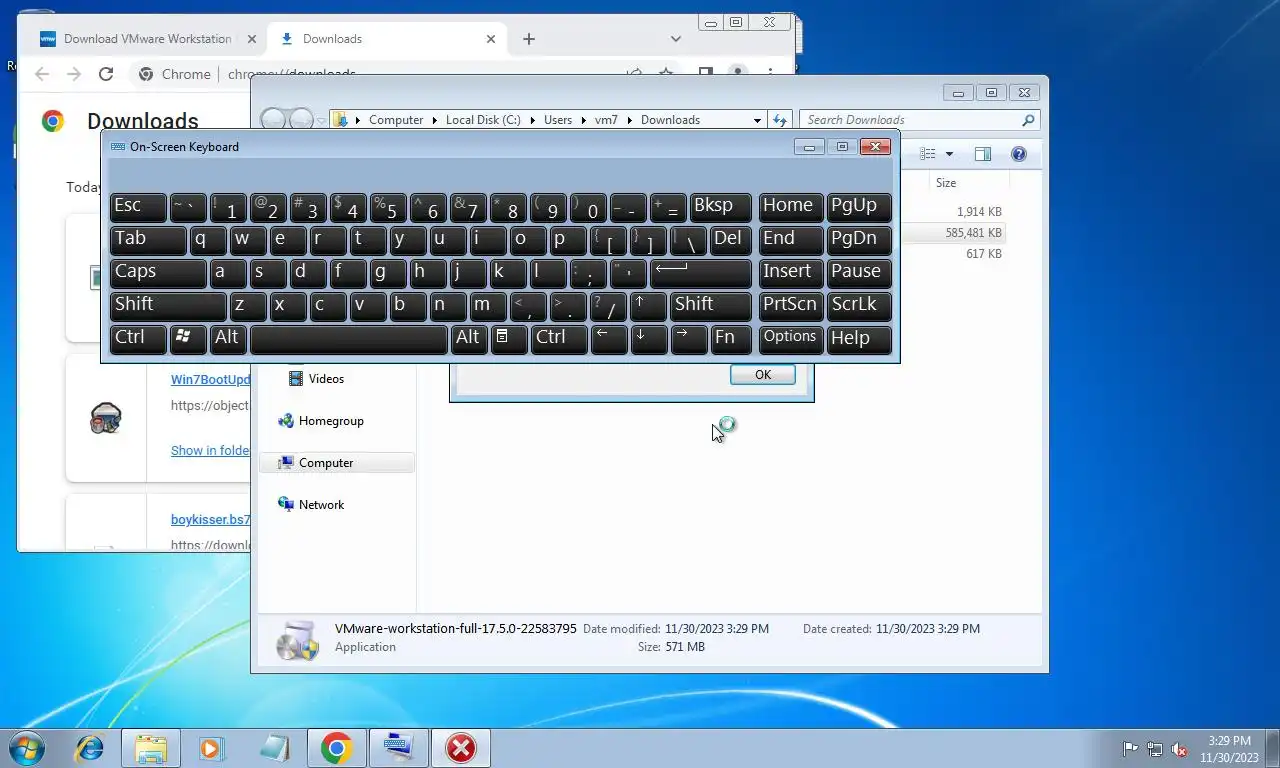The image size is (1280, 768).
Task: Launch Internet Explorer from the taskbar
Action: [x=90, y=748]
